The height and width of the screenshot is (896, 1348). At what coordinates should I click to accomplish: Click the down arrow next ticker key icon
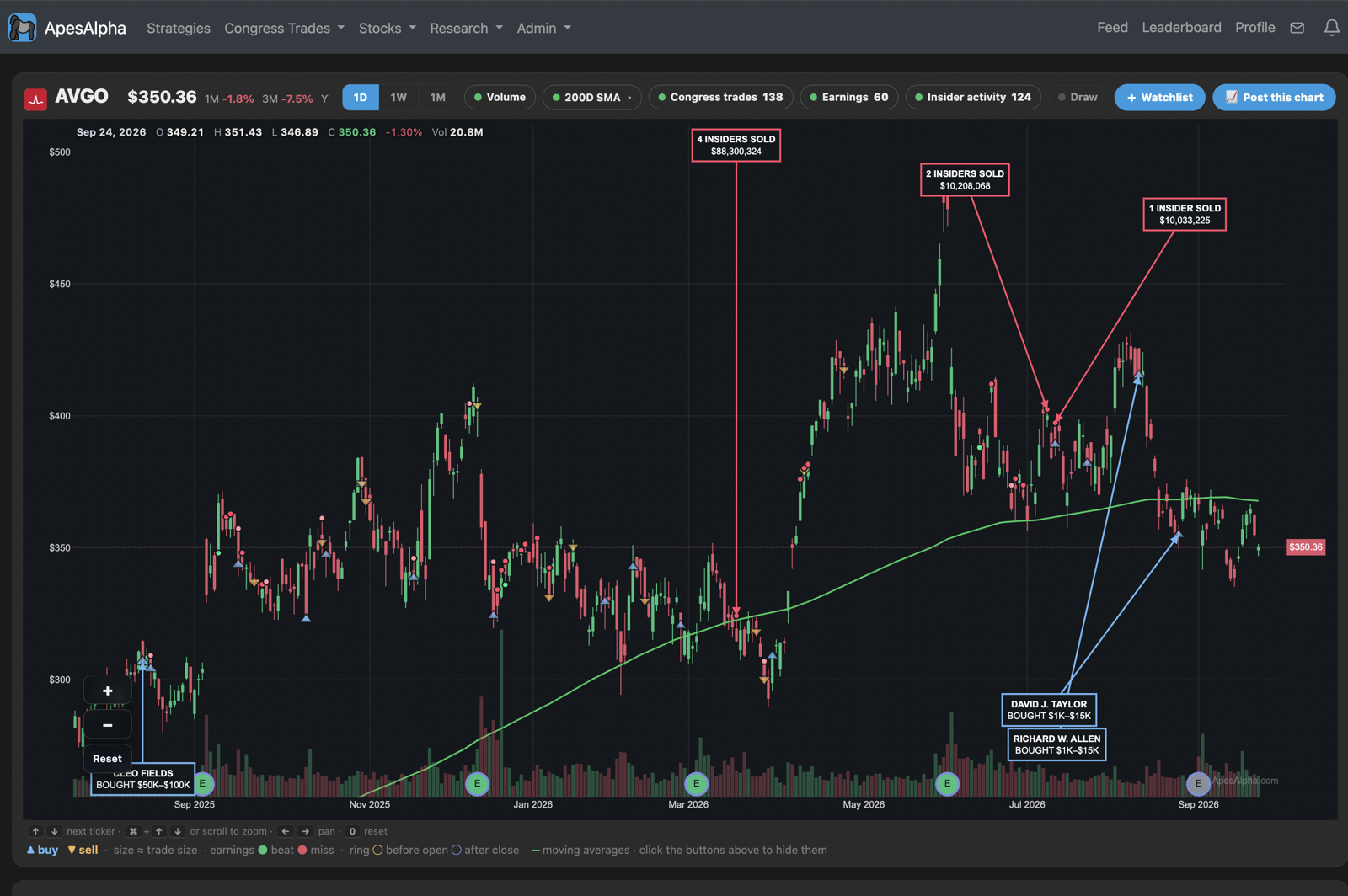[54, 831]
